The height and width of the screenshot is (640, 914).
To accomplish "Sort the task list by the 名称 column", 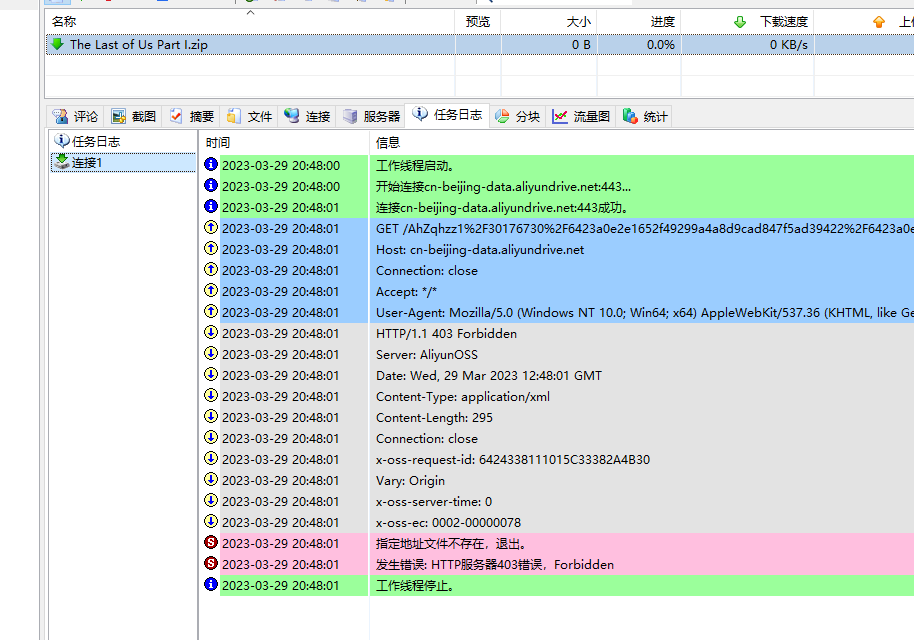I will tap(249, 22).
